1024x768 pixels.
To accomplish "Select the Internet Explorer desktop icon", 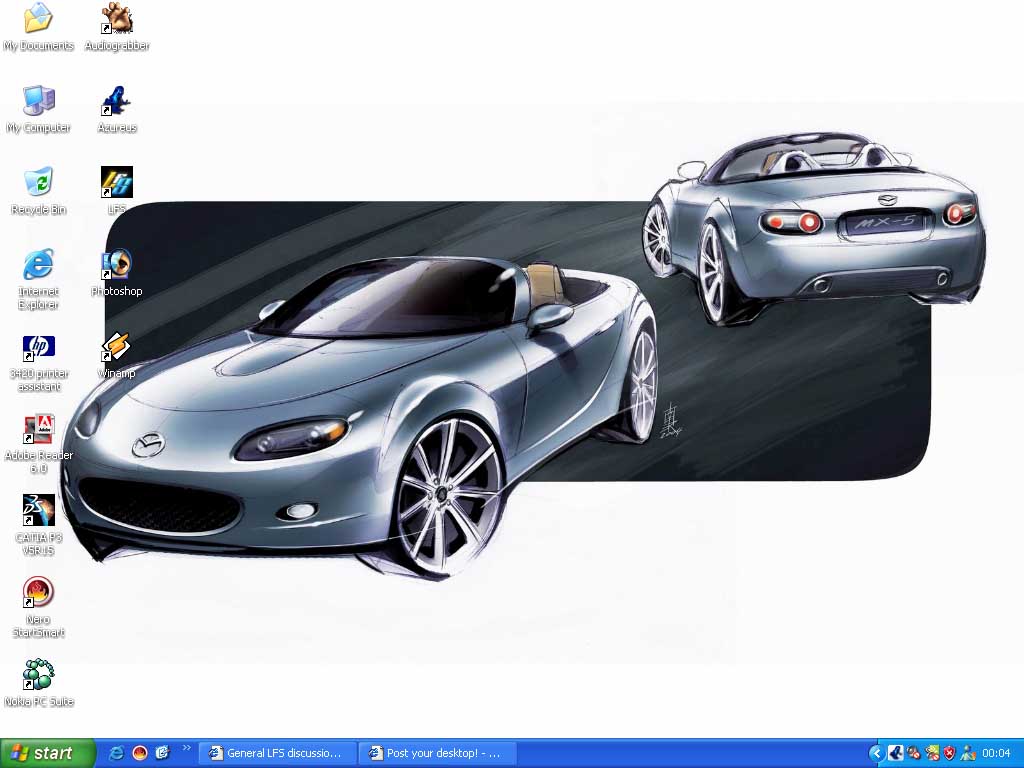I will click(39, 279).
